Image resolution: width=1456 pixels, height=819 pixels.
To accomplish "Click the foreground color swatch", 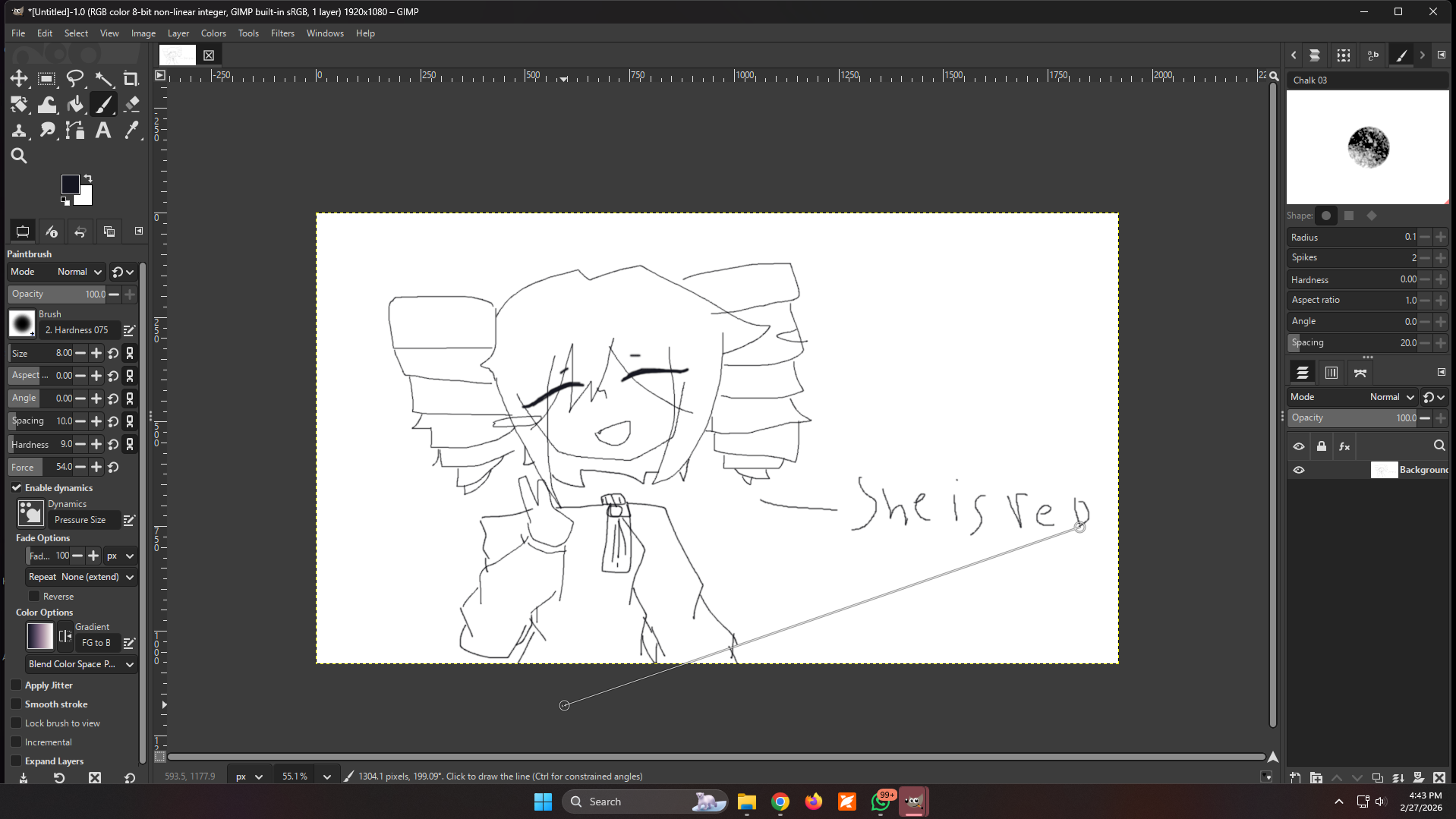I will pos(70,184).
